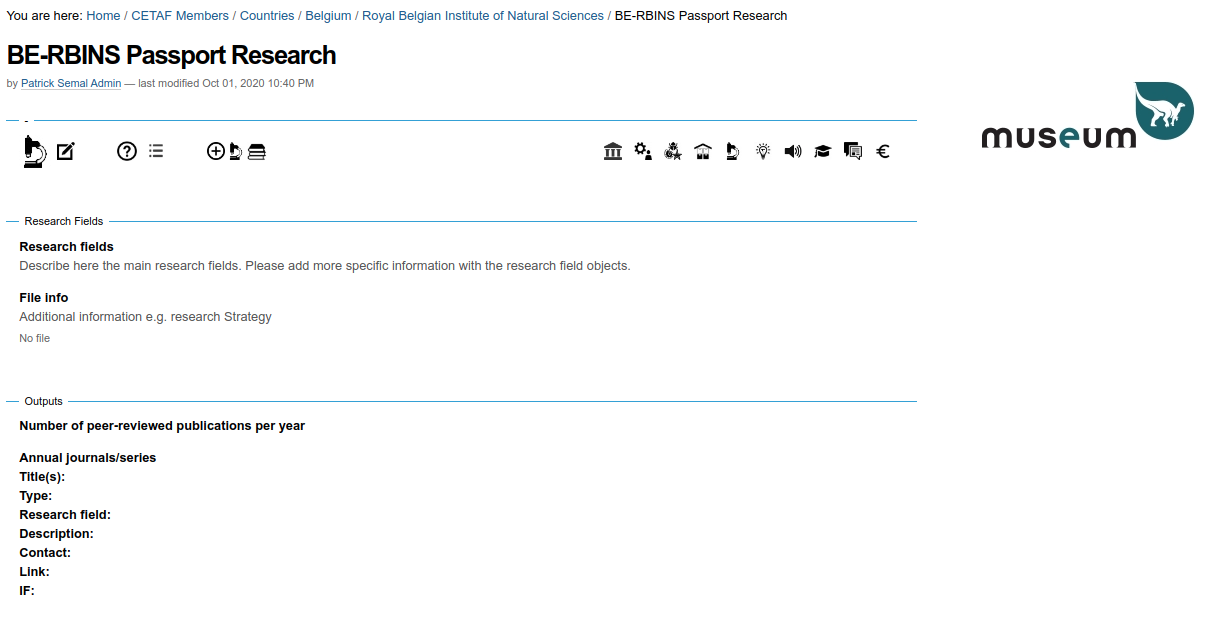The width and height of the screenshot is (1232, 640).
Task: Click the edit pencil icon
Action: pyautogui.click(x=66, y=152)
